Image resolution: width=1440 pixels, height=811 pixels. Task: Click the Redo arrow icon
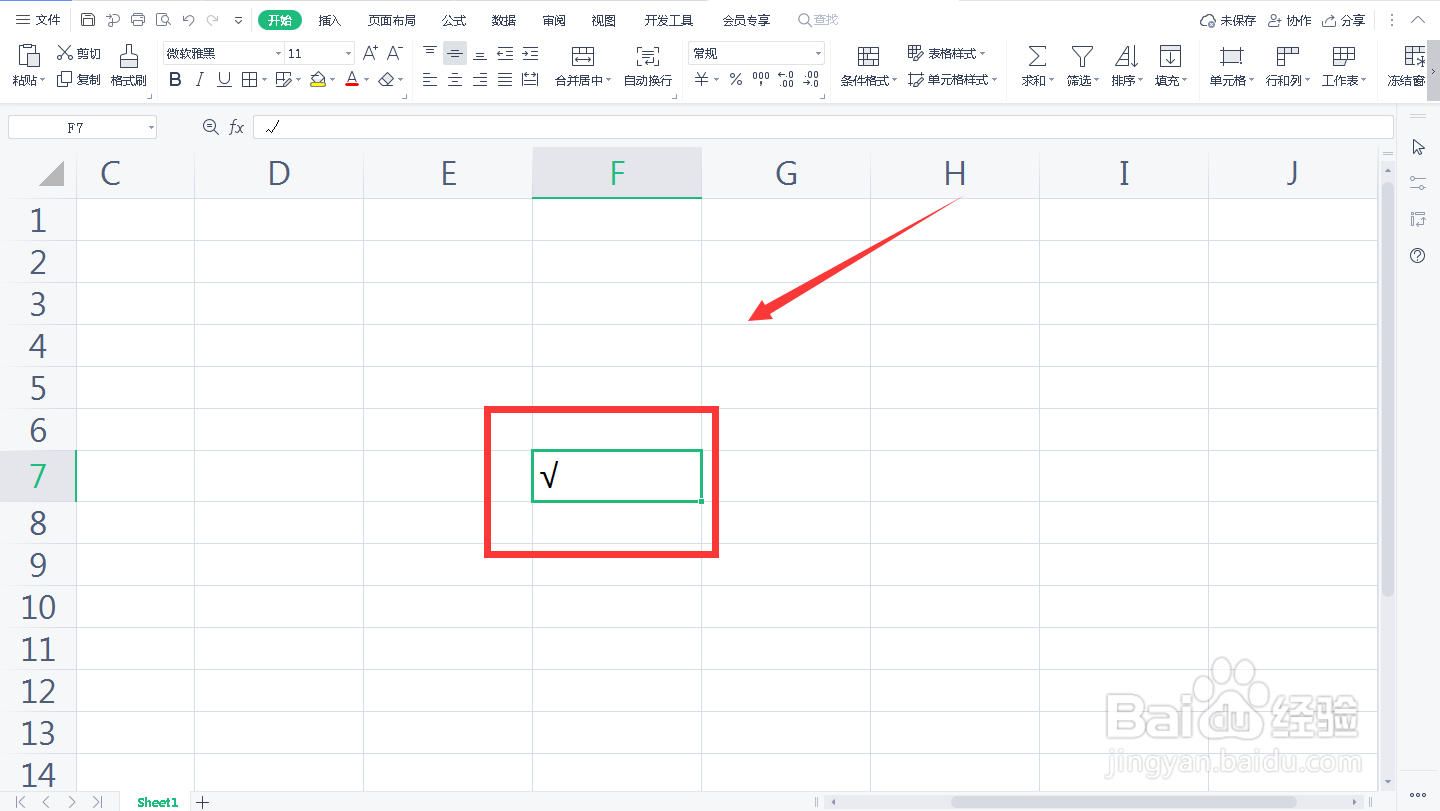tap(212, 20)
